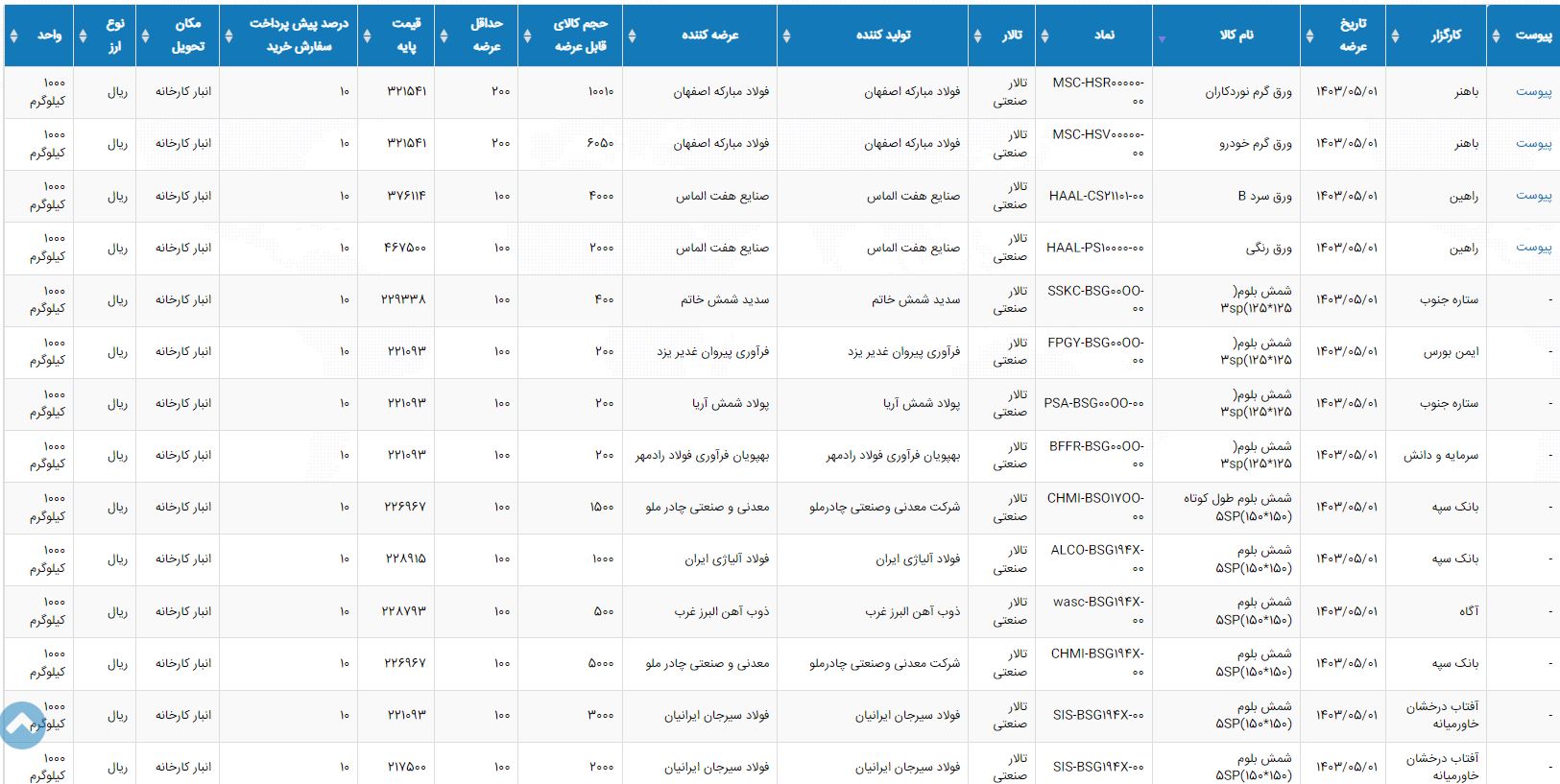Click broker name آگاه

pos(1469,611)
